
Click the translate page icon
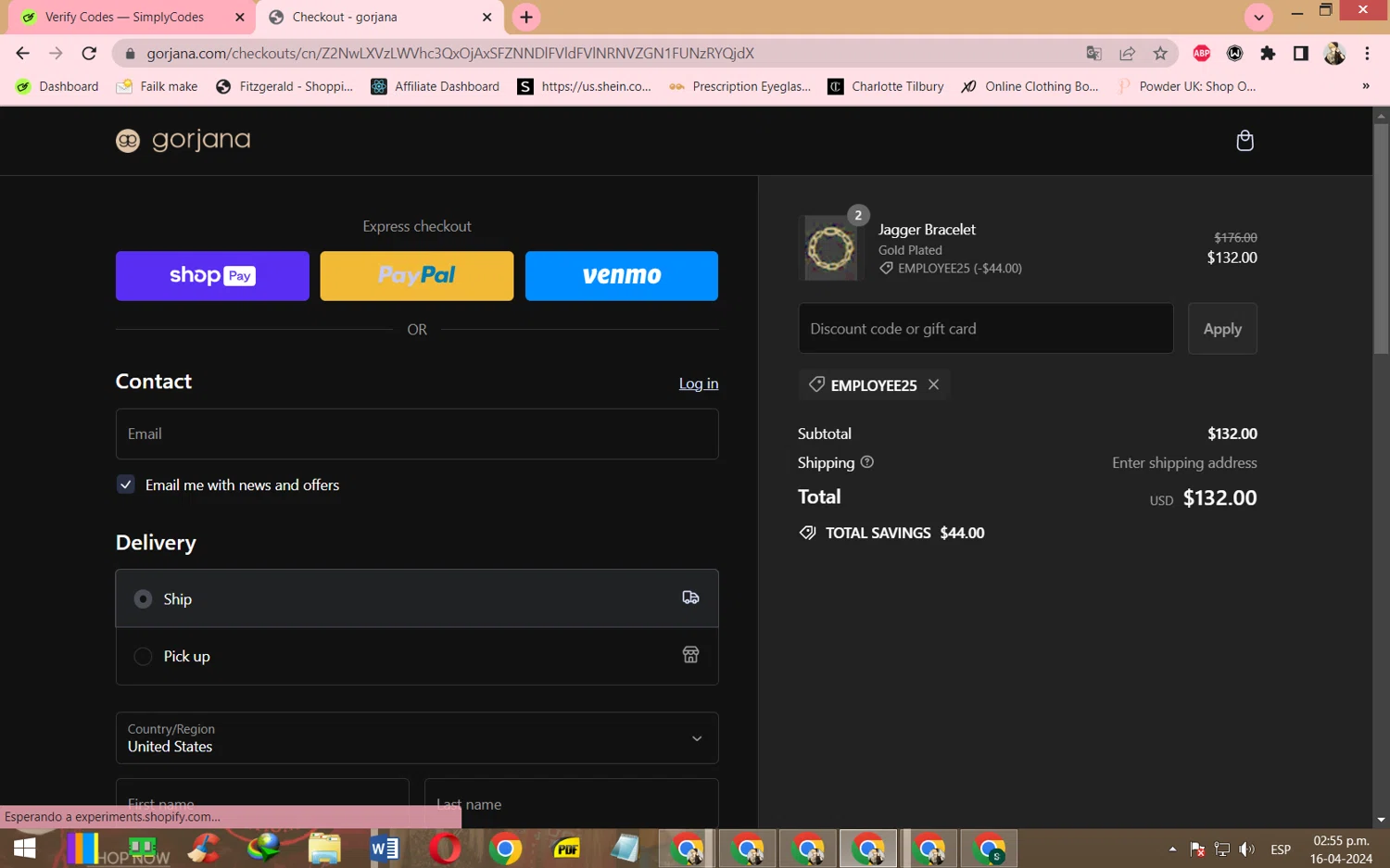pos(1093,54)
